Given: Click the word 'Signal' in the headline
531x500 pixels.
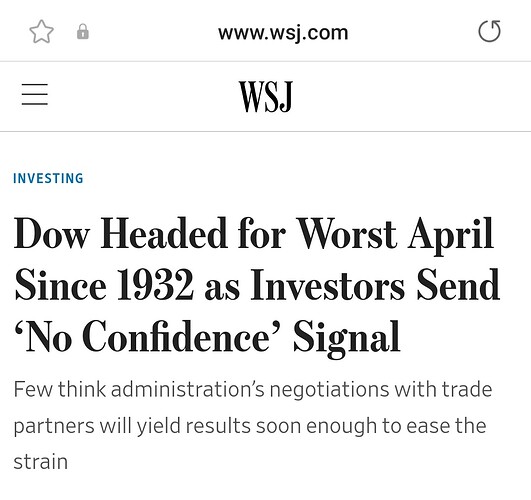Looking at the screenshot, I should (x=347, y=338).
